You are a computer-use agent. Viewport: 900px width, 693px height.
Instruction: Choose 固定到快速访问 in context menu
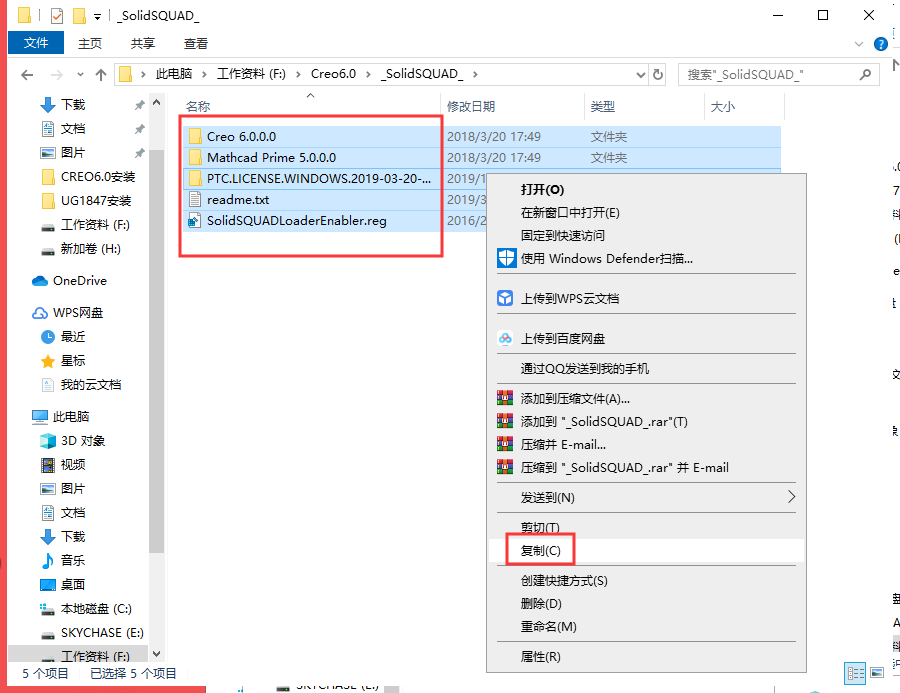(562, 236)
